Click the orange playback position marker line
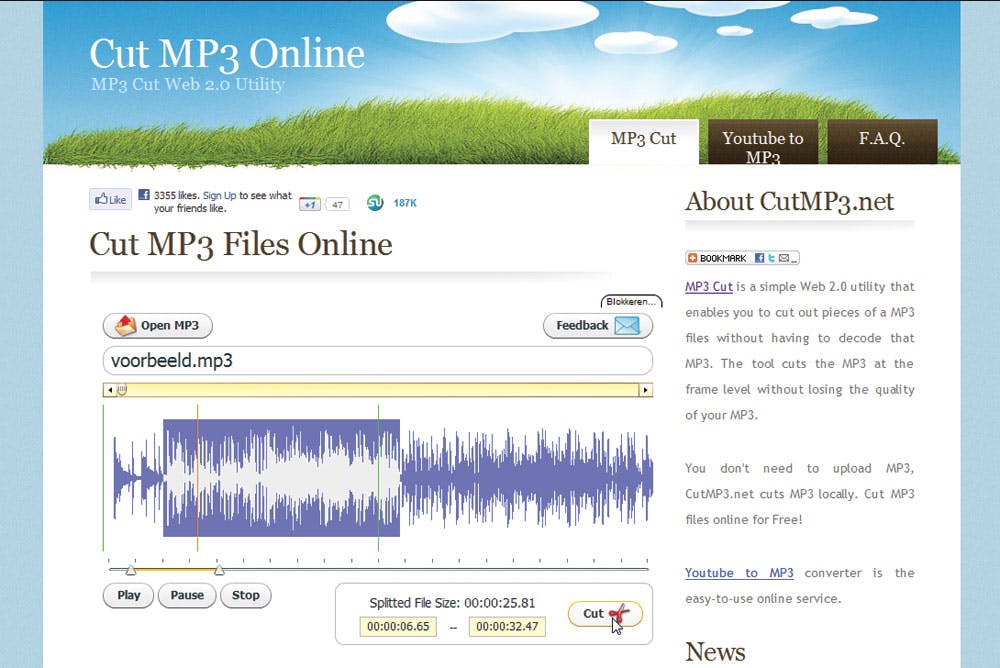This screenshot has height=668, width=1000. pos(198,478)
